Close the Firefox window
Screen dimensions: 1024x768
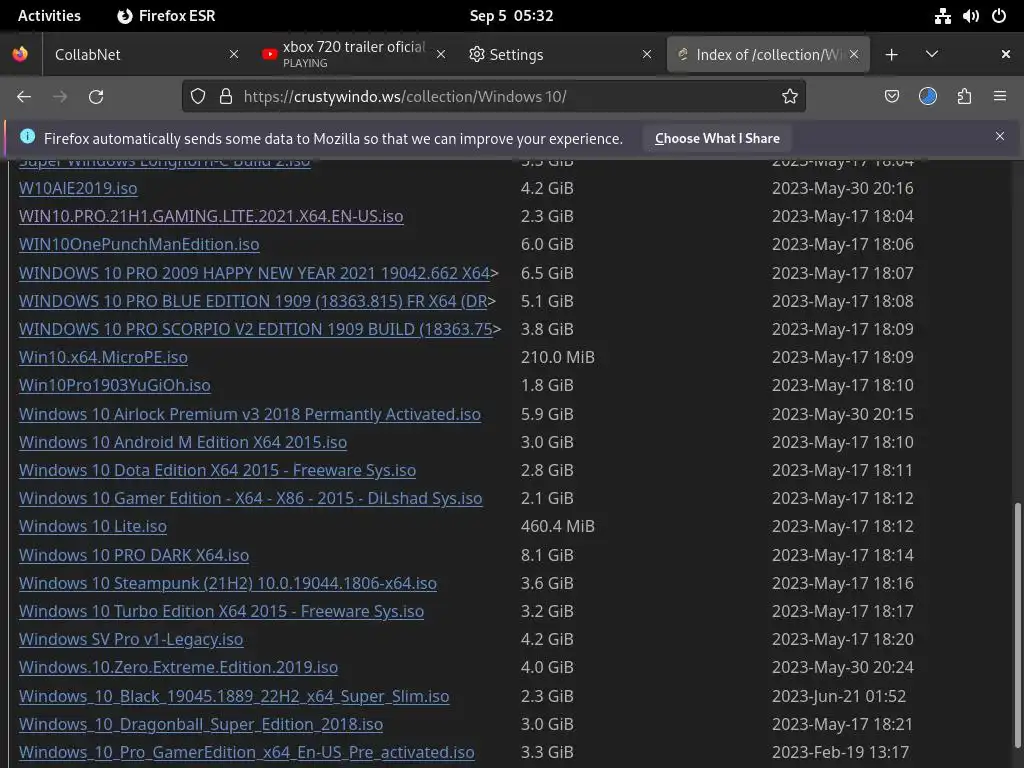(x=1006, y=54)
